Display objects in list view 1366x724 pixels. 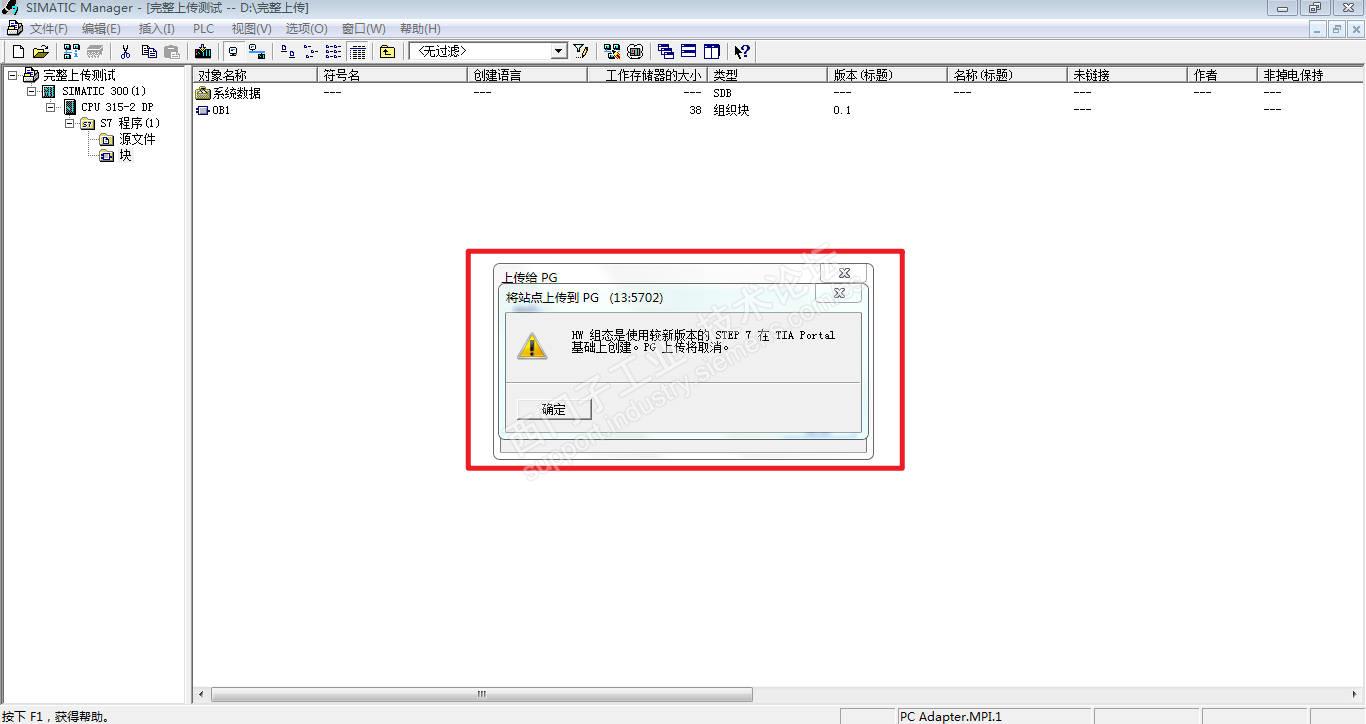point(334,51)
